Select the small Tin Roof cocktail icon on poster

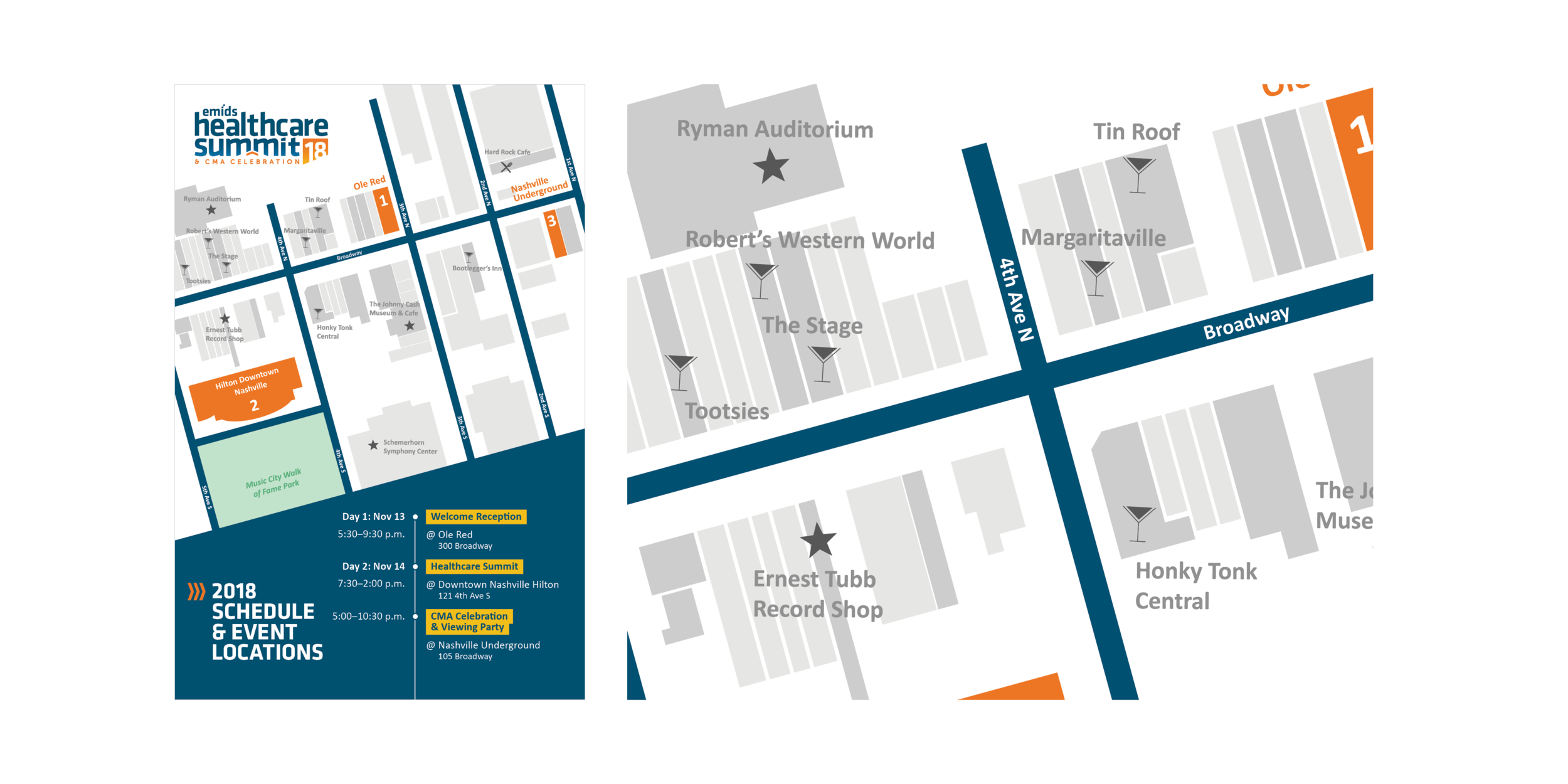tap(318, 213)
